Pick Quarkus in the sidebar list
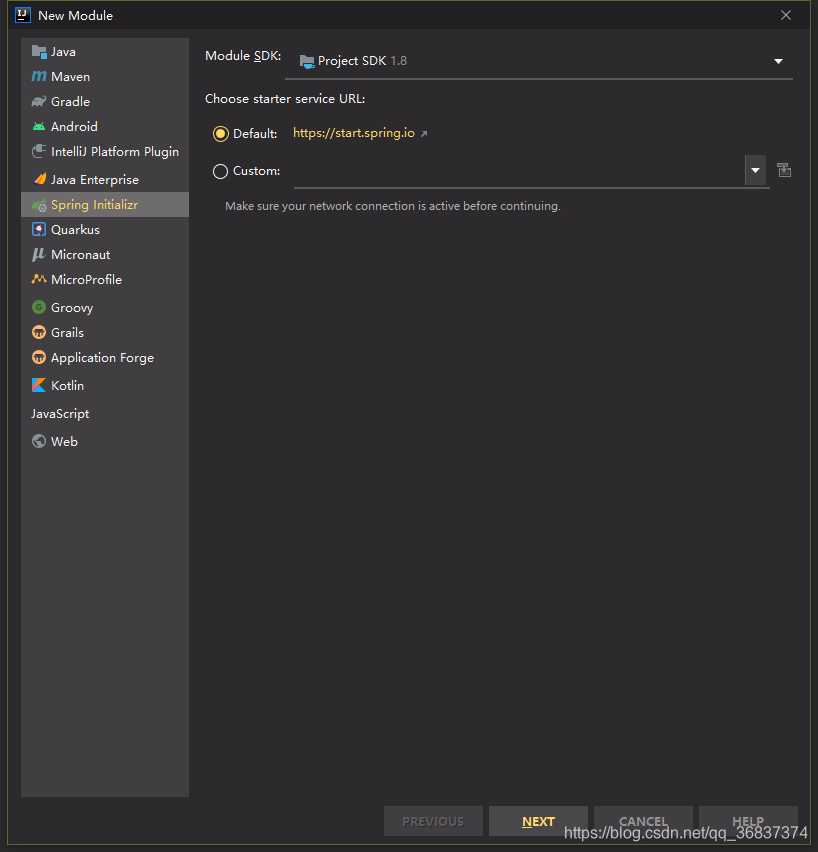Screen dimensions: 818x852 click(105, 229)
